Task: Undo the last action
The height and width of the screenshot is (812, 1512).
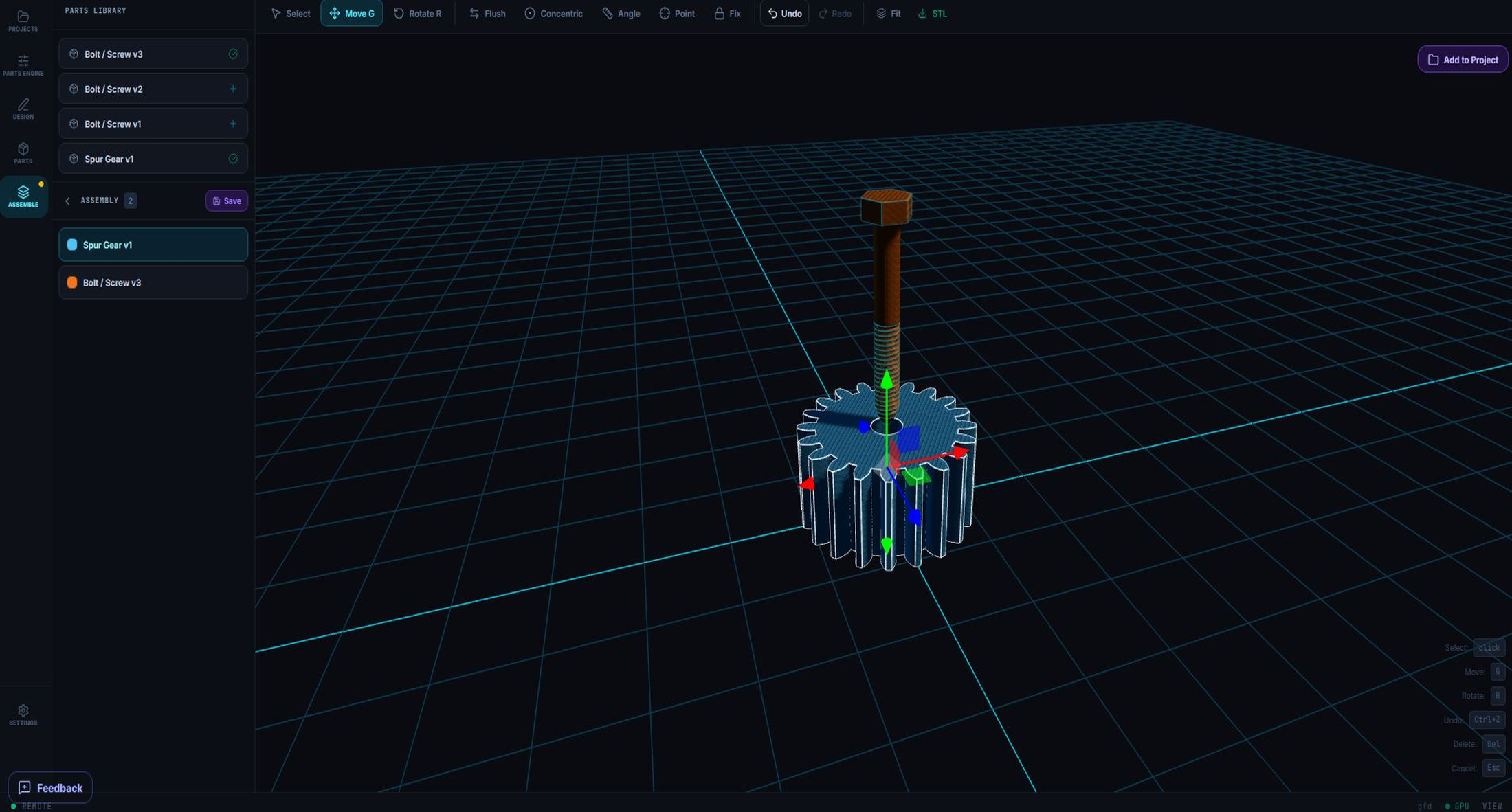Action: point(784,14)
